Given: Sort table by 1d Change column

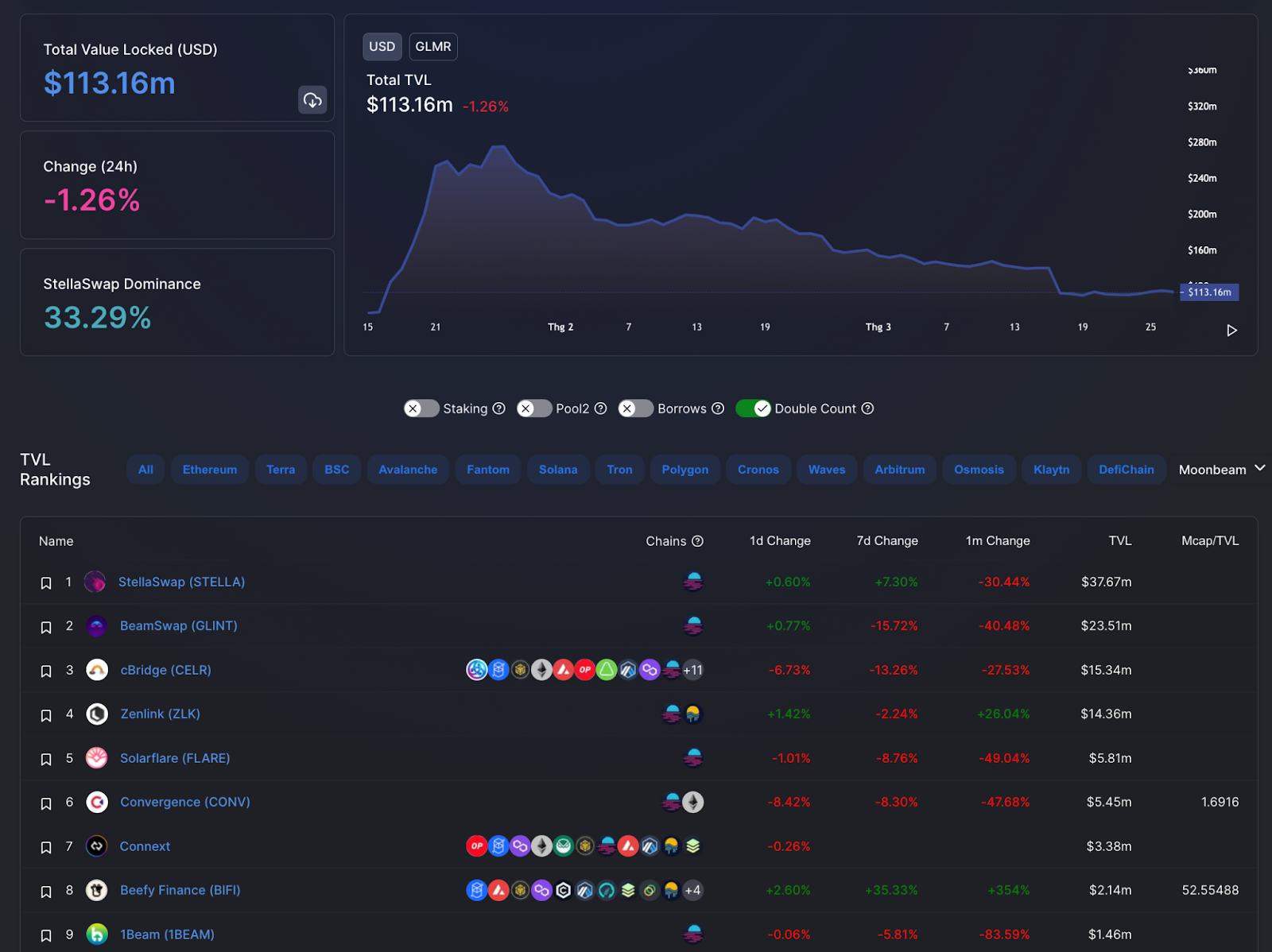Looking at the screenshot, I should click(780, 541).
